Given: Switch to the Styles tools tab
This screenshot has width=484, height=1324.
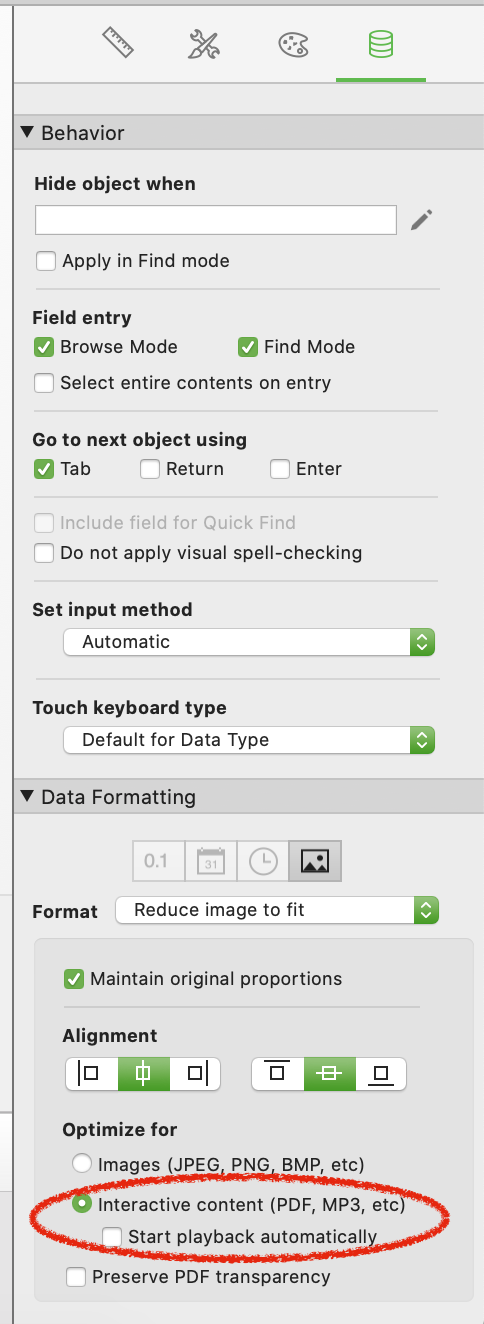Looking at the screenshot, I should point(204,44).
